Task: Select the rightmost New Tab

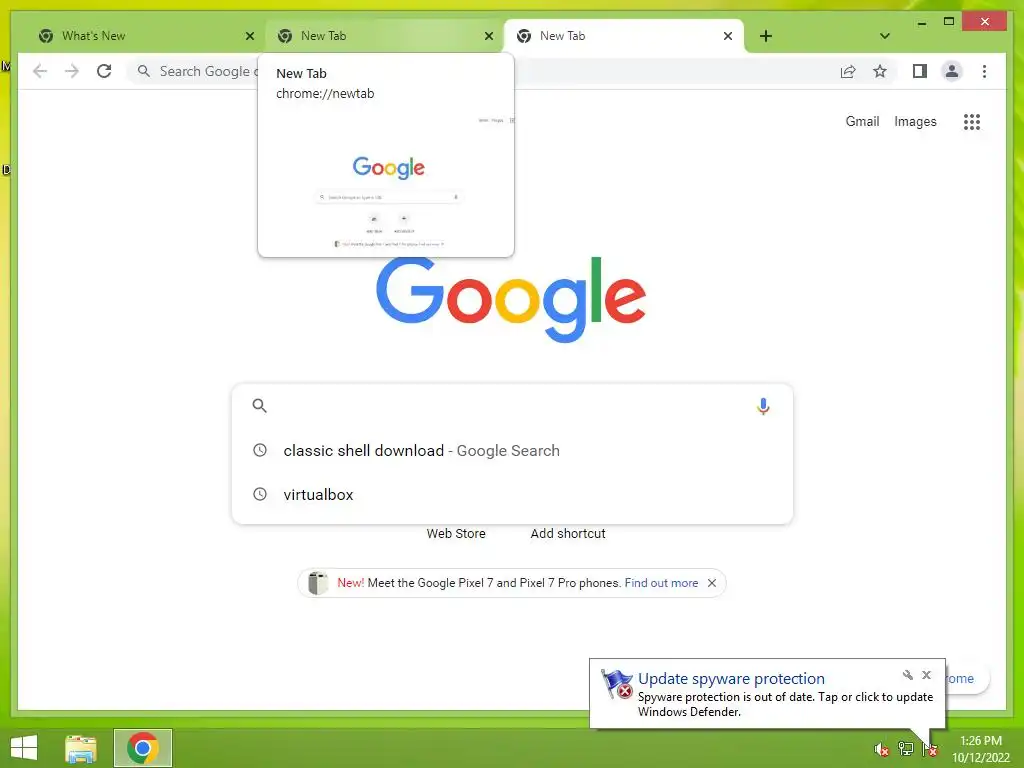Action: pos(624,36)
